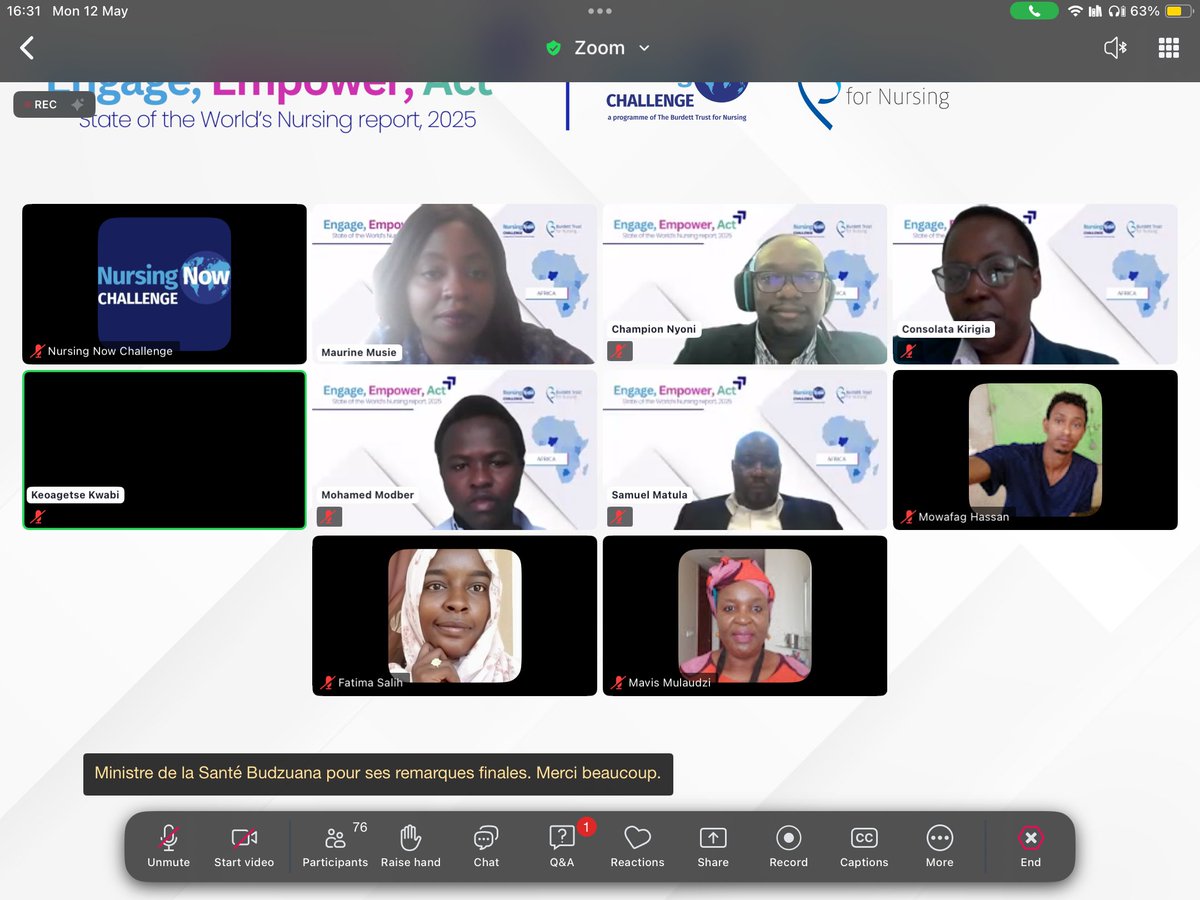Tap Keoagetse Kwabi's muted mic icon
Image resolution: width=1200 pixels, height=900 pixels.
pyautogui.click(x=38, y=516)
